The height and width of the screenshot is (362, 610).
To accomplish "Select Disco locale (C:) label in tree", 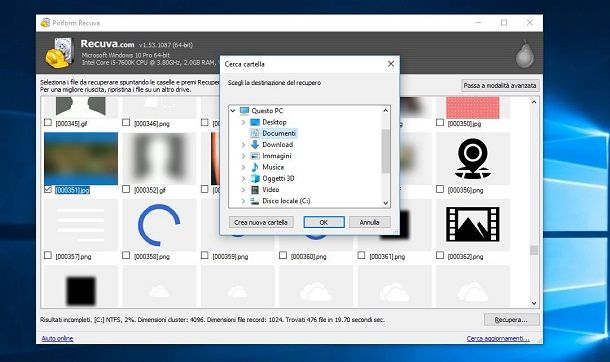I will (286, 201).
